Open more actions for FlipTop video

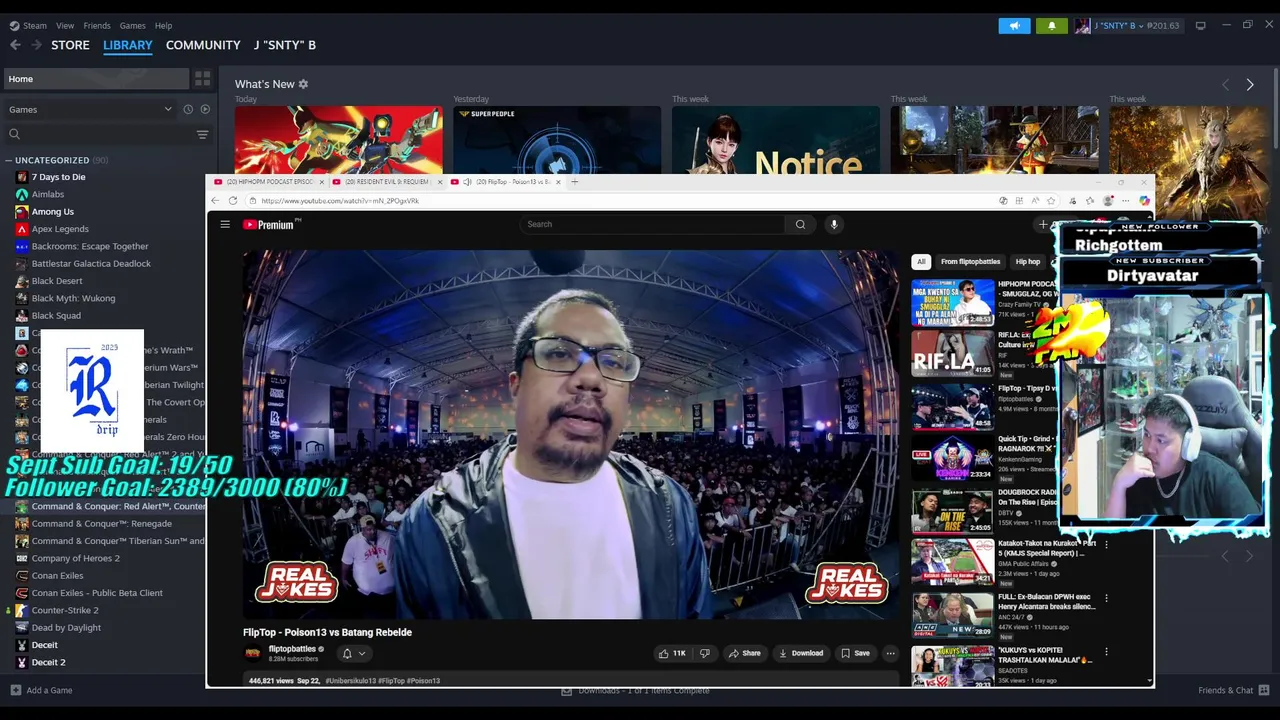(890, 653)
